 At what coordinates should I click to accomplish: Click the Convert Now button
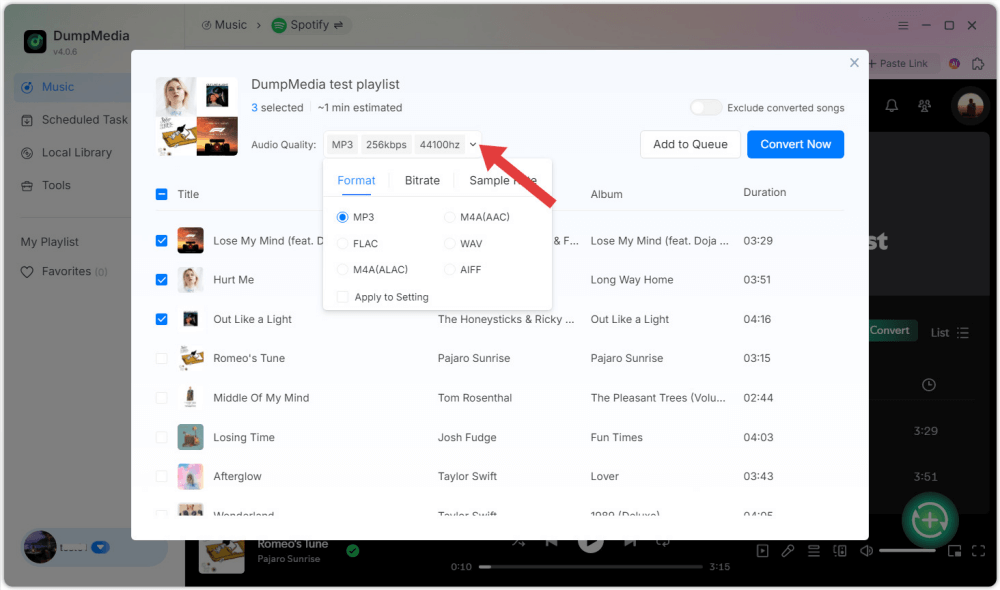pyautogui.click(x=795, y=144)
